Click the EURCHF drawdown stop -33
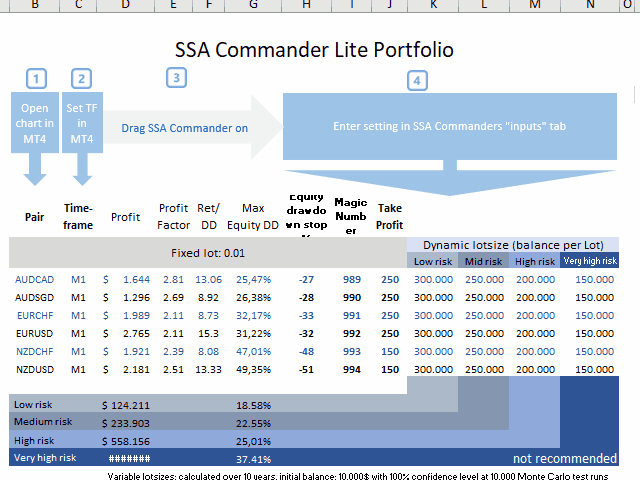The height and width of the screenshot is (480, 640). 307,316
